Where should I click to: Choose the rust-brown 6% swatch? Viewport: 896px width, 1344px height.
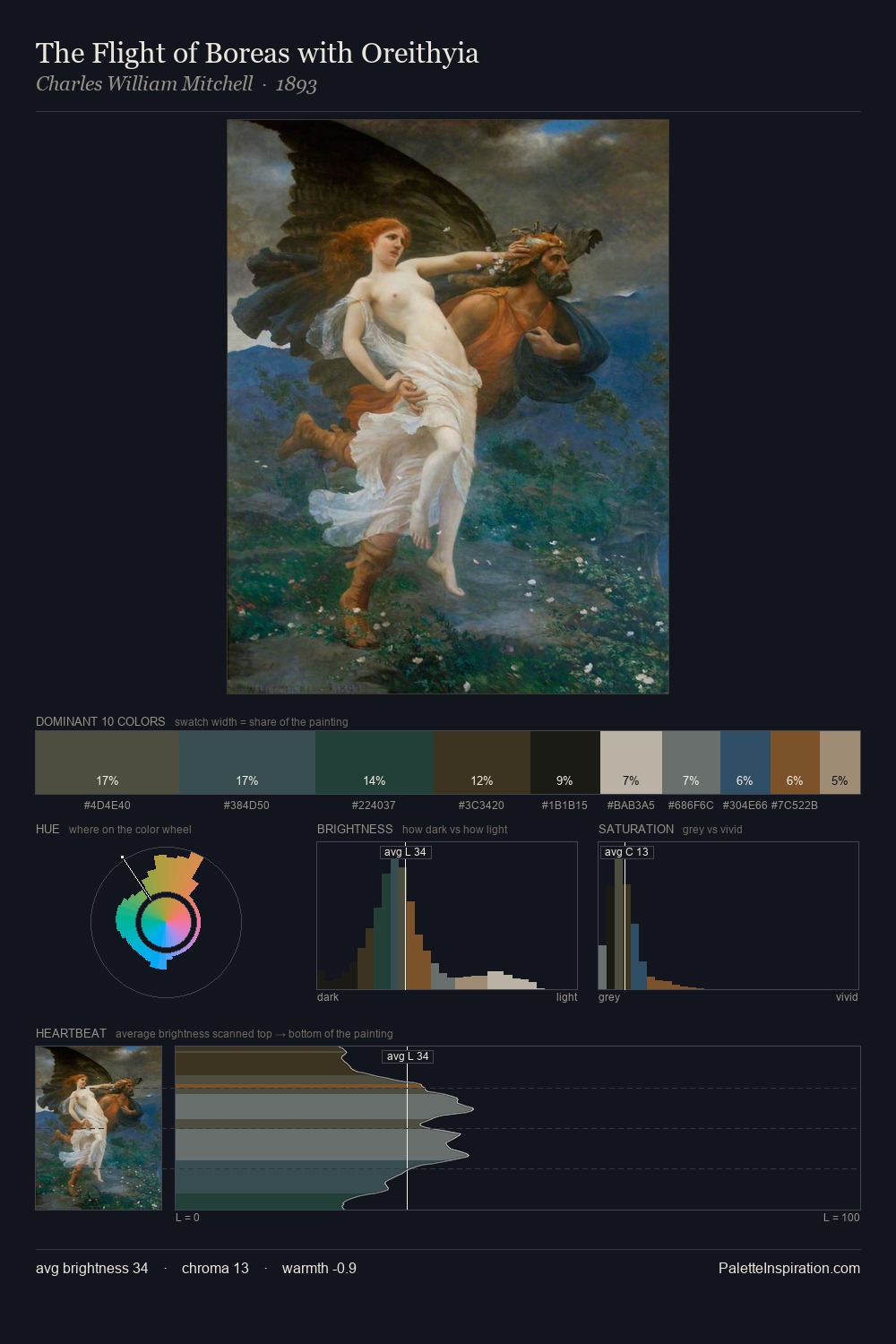(795, 762)
